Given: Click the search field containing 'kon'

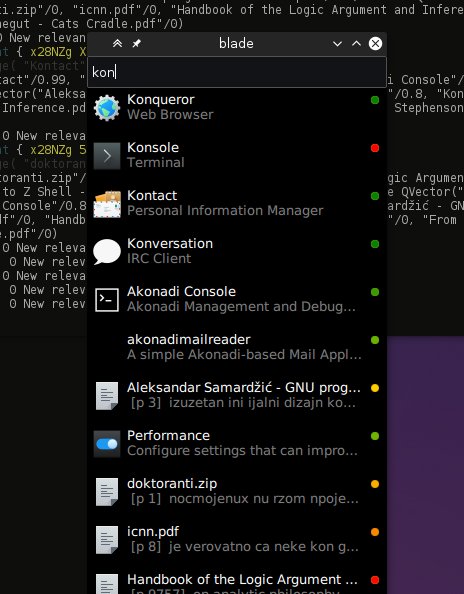Looking at the screenshot, I should coord(237,72).
